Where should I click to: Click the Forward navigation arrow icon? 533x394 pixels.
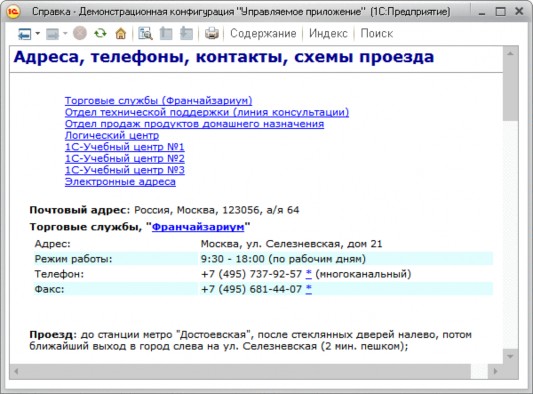point(52,34)
